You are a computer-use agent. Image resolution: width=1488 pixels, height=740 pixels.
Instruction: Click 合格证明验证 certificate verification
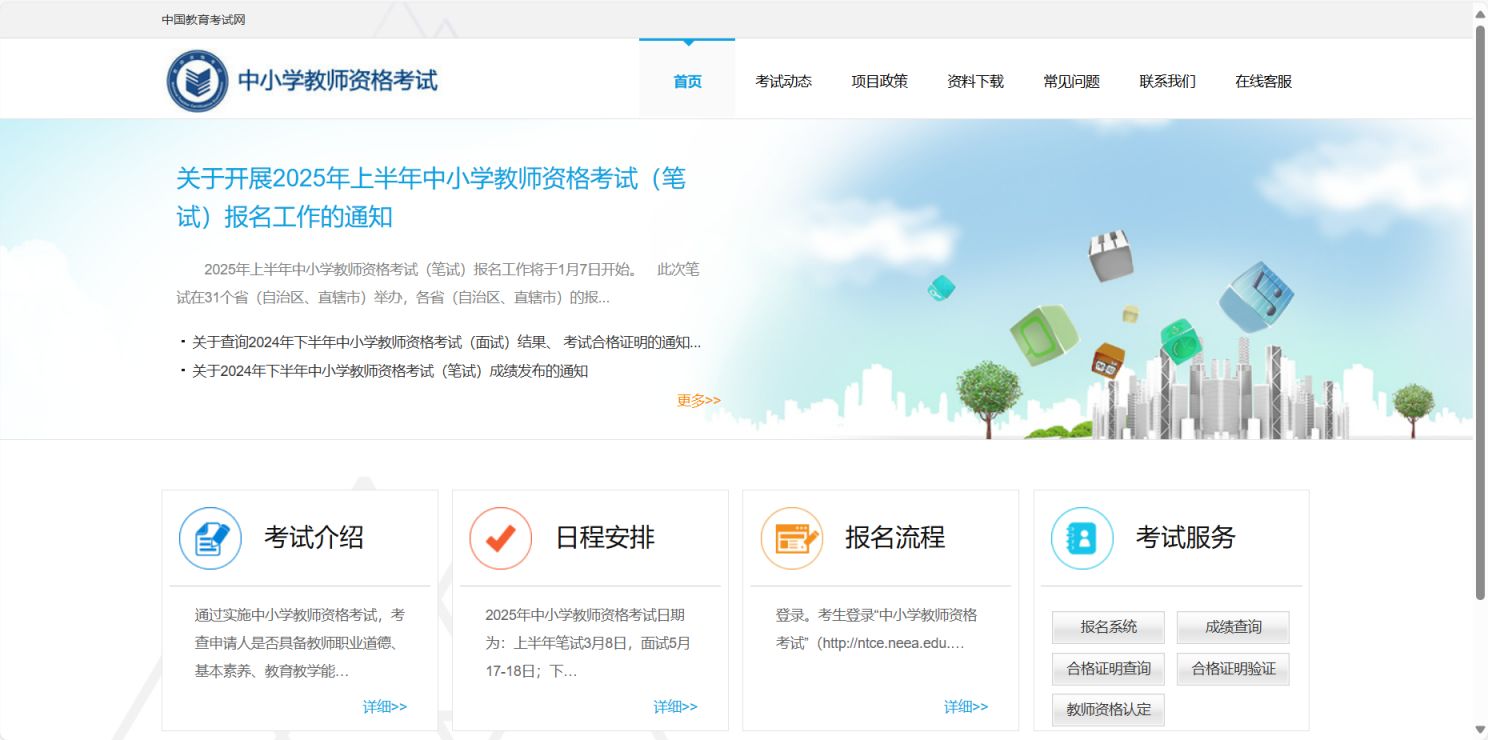(1233, 668)
